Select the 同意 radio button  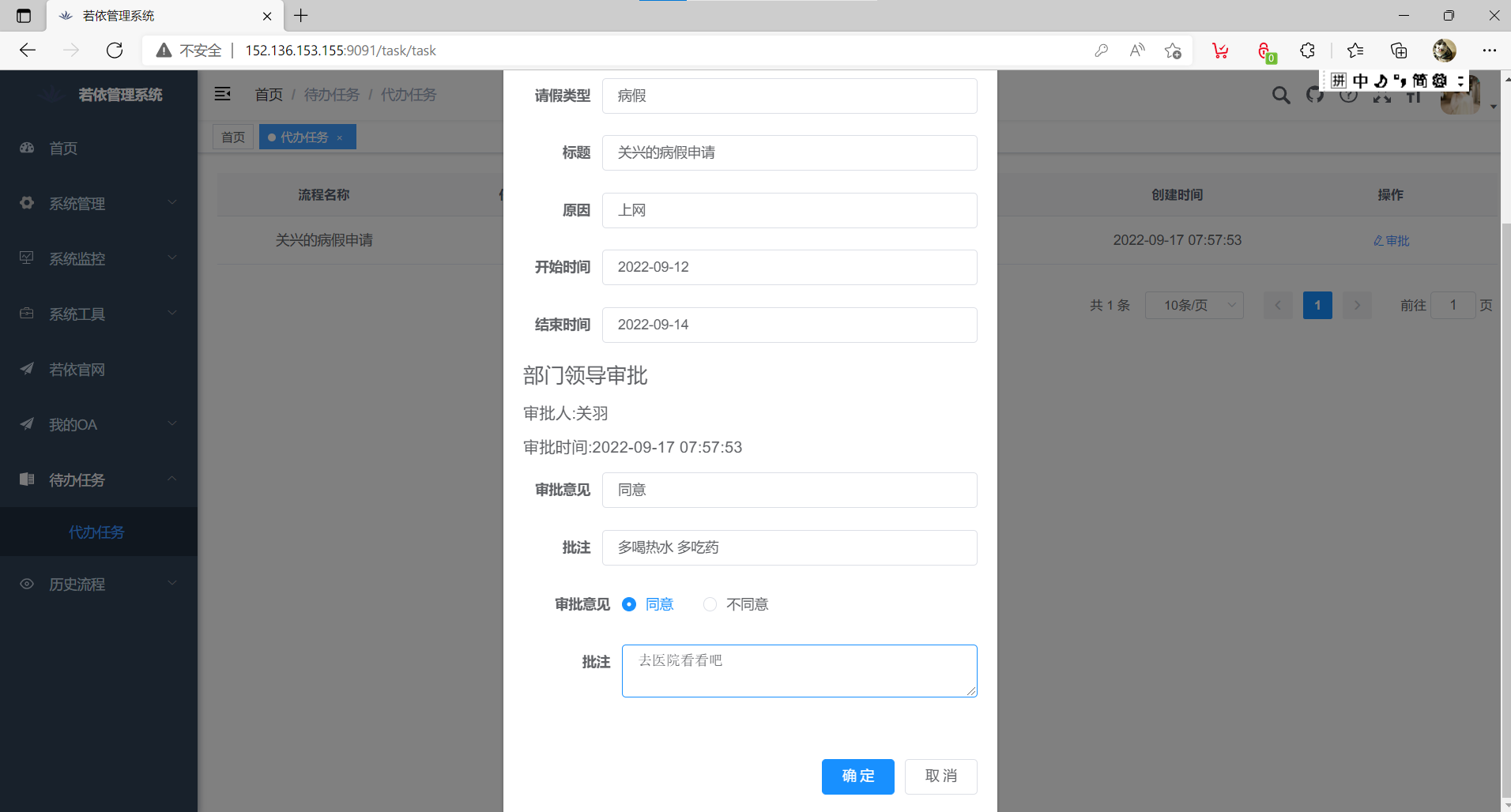click(x=629, y=604)
